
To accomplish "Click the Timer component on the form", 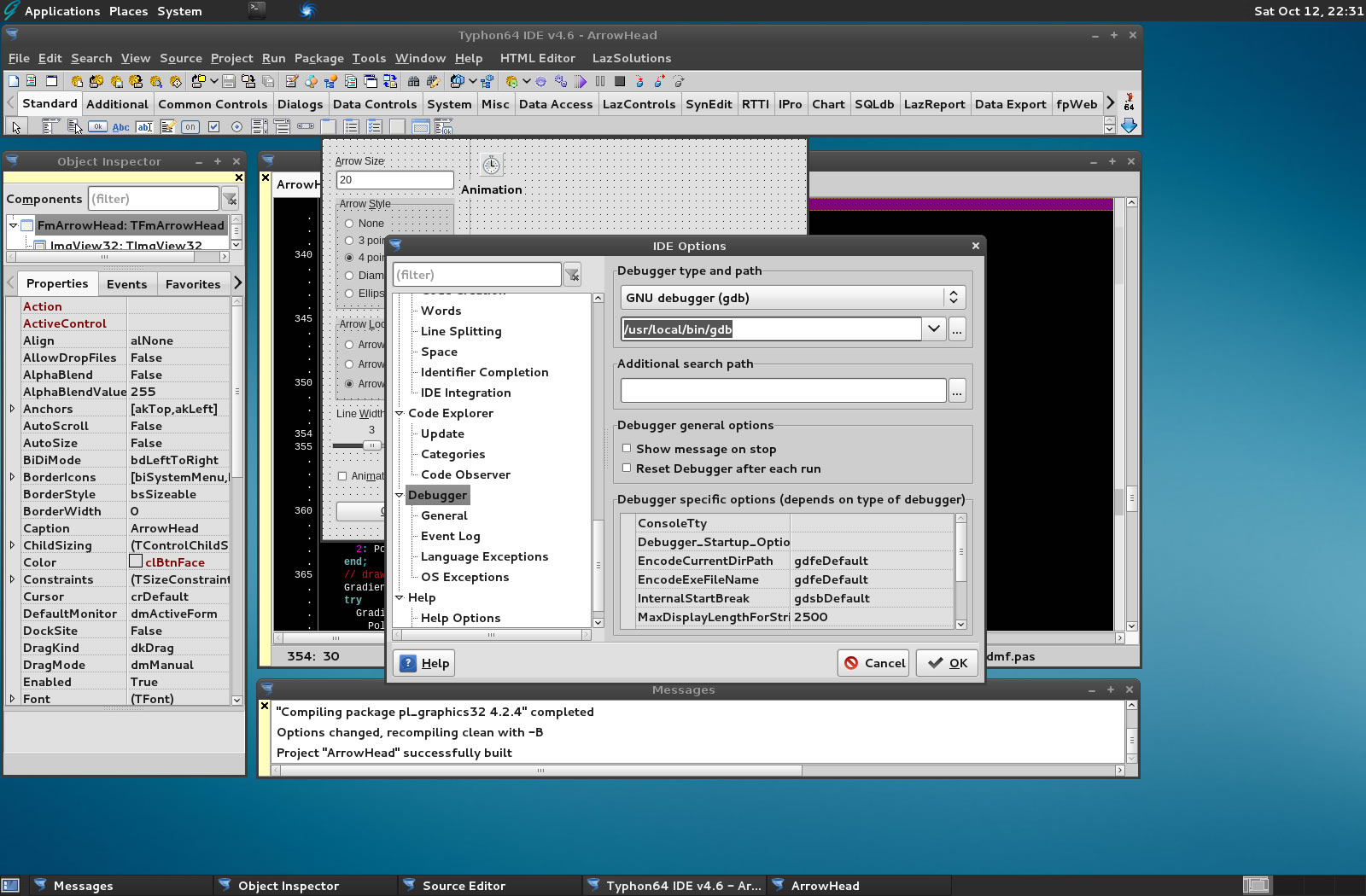I will pyautogui.click(x=491, y=165).
